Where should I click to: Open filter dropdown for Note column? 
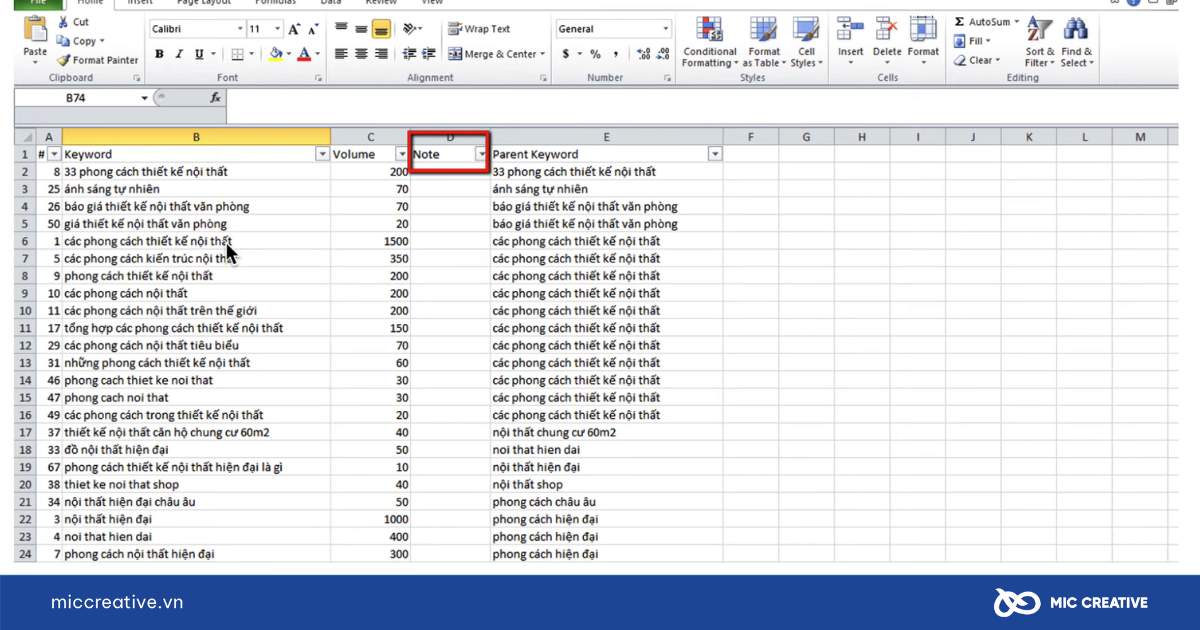click(x=481, y=154)
